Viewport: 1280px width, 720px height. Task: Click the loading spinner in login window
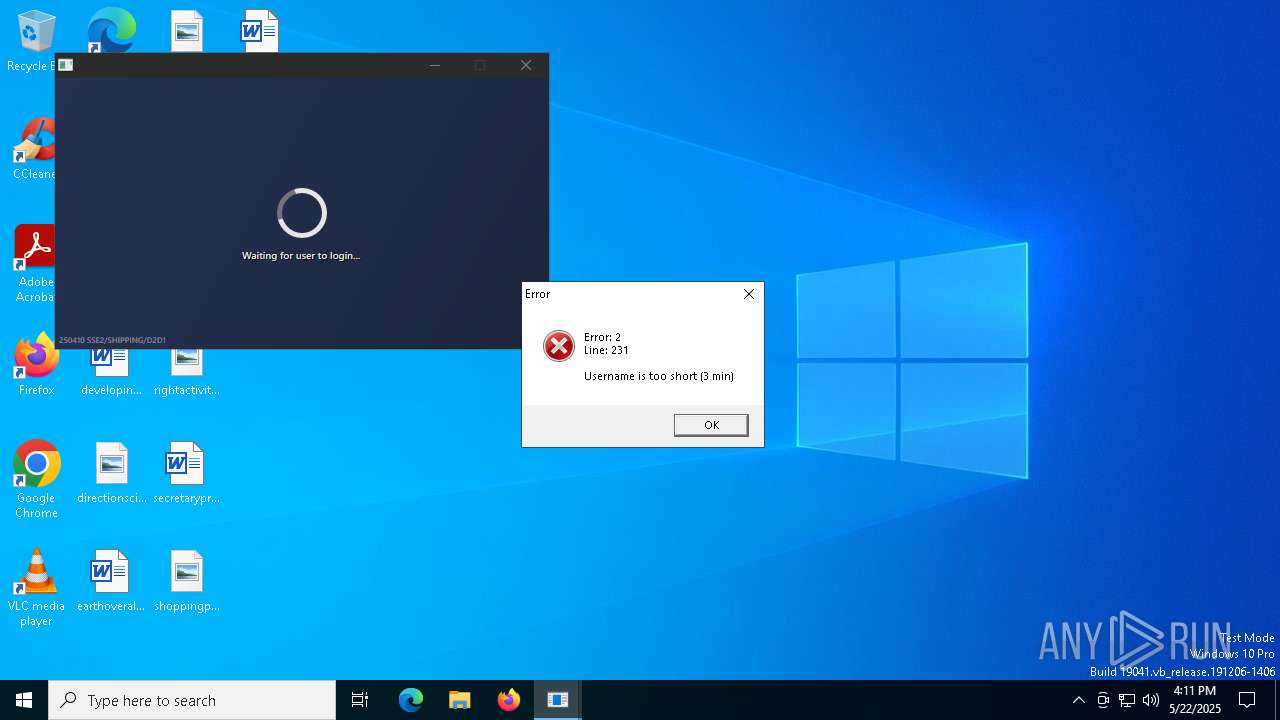coord(302,213)
